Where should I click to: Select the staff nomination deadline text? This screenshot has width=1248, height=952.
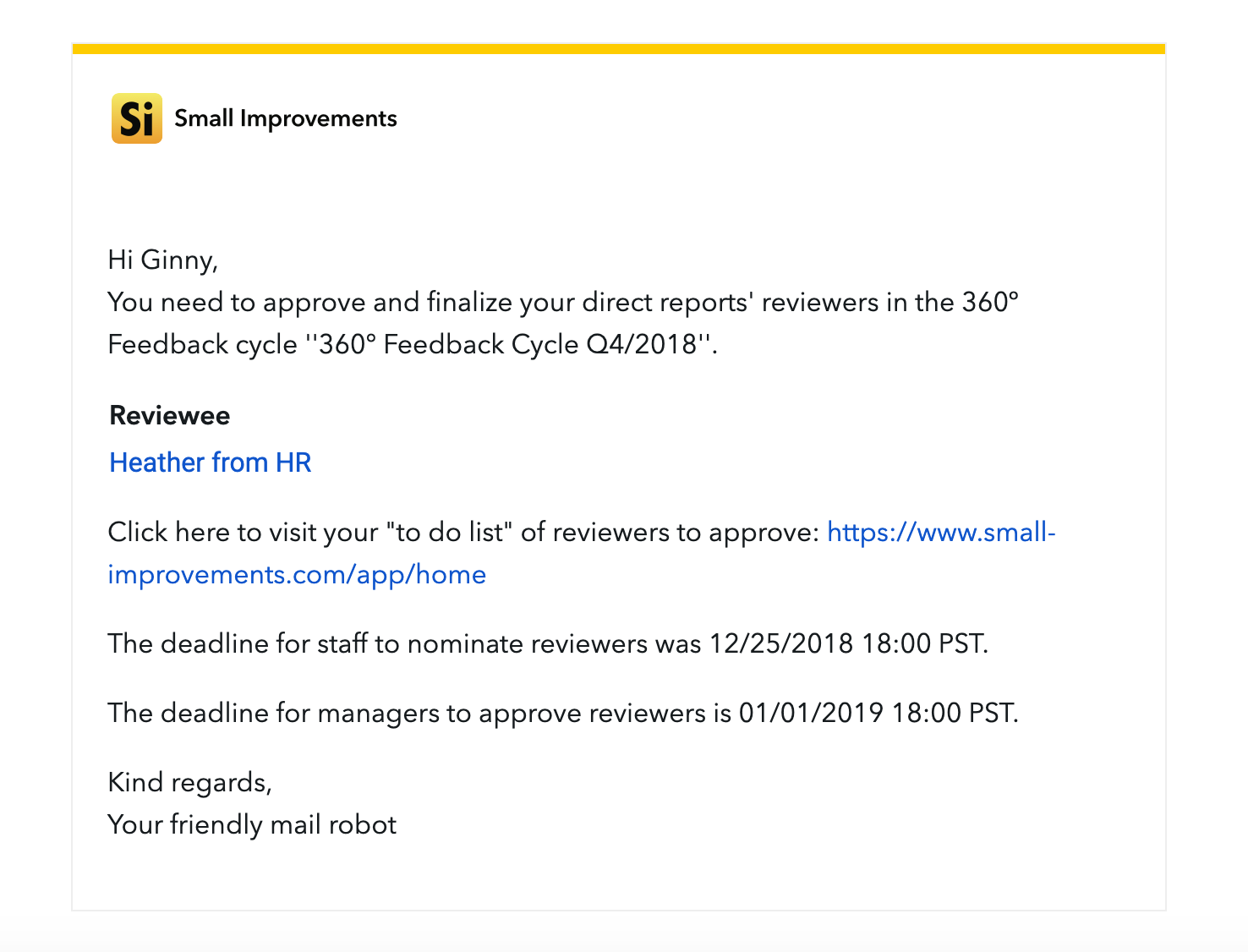click(548, 643)
